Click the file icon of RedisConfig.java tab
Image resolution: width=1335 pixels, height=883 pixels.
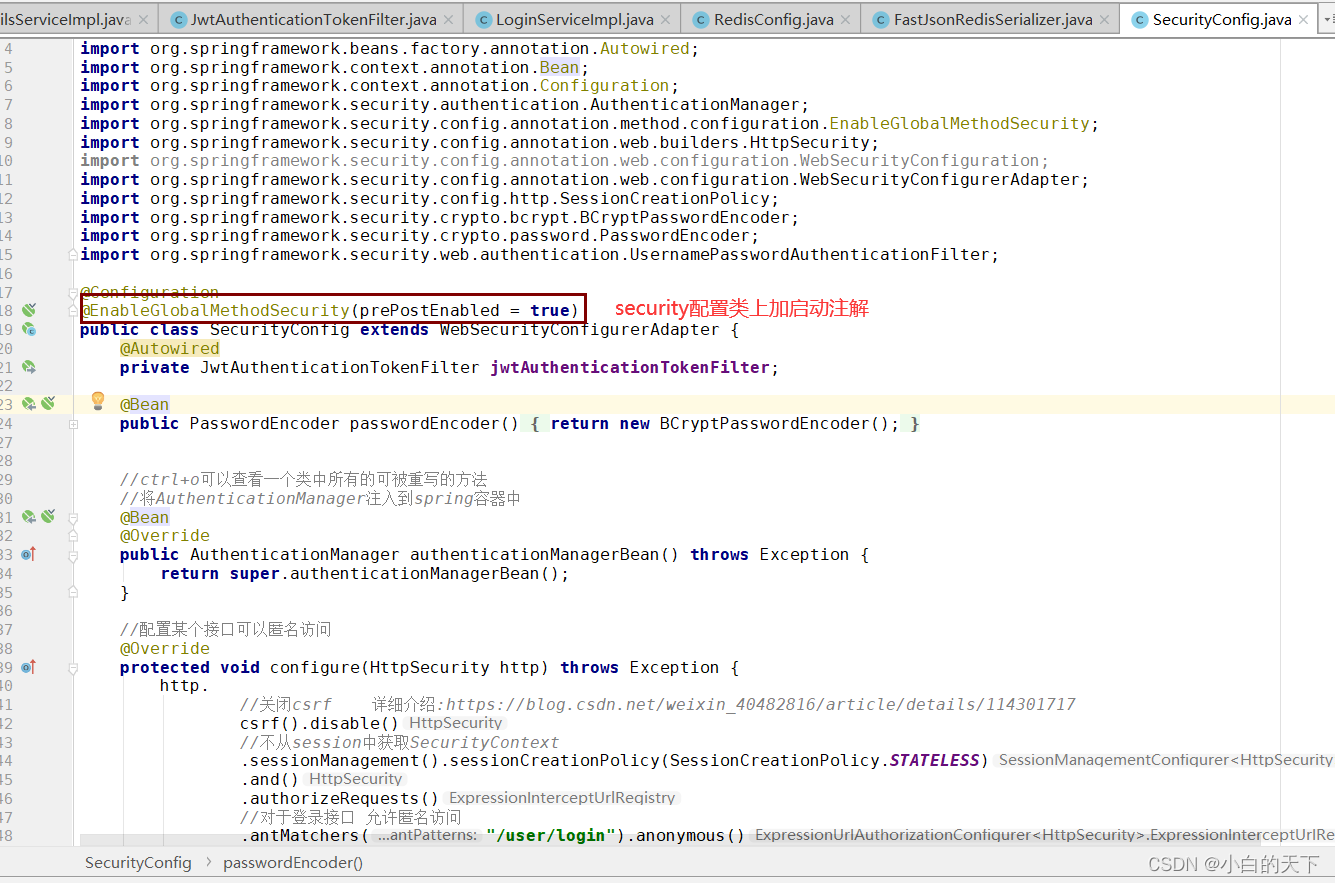[702, 19]
